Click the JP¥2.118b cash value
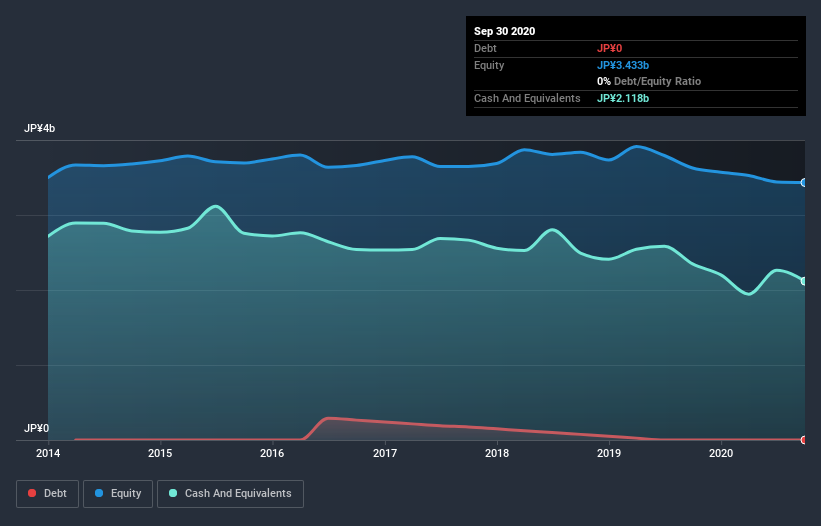This screenshot has height=526, width=821. click(623, 98)
